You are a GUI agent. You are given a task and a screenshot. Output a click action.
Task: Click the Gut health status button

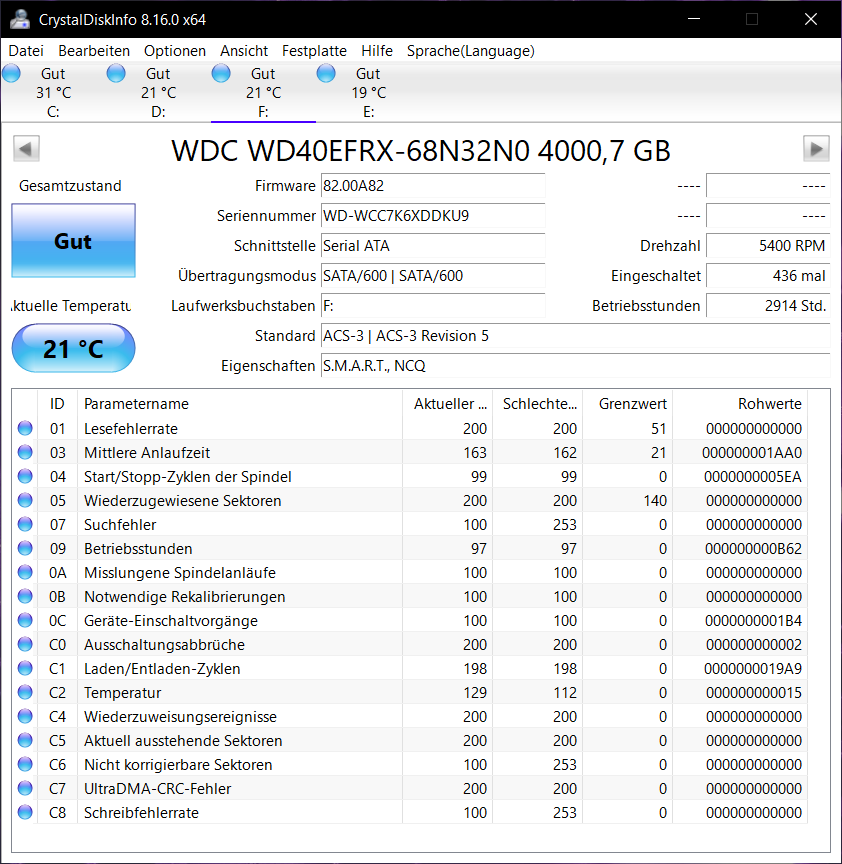click(73, 241)
